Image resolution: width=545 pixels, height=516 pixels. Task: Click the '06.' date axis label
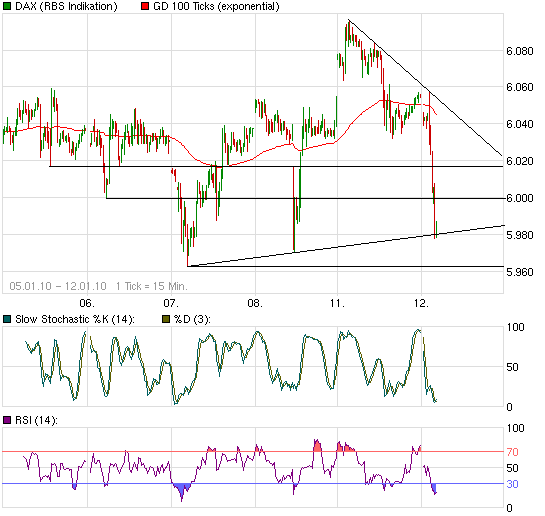point(87,303)
